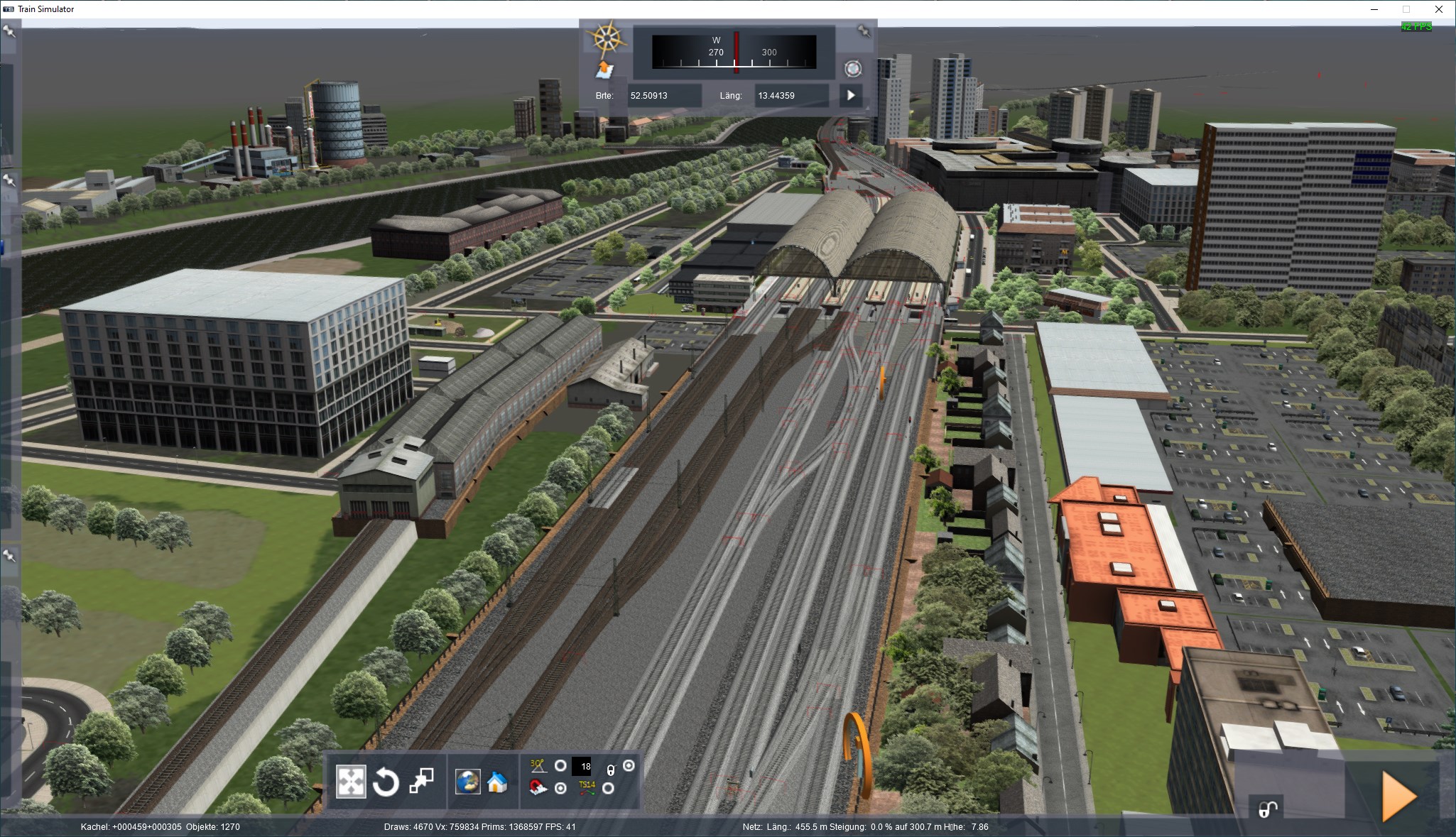Click the globe target icon beside compass
1456x837 pixels.
click(852, 68)
